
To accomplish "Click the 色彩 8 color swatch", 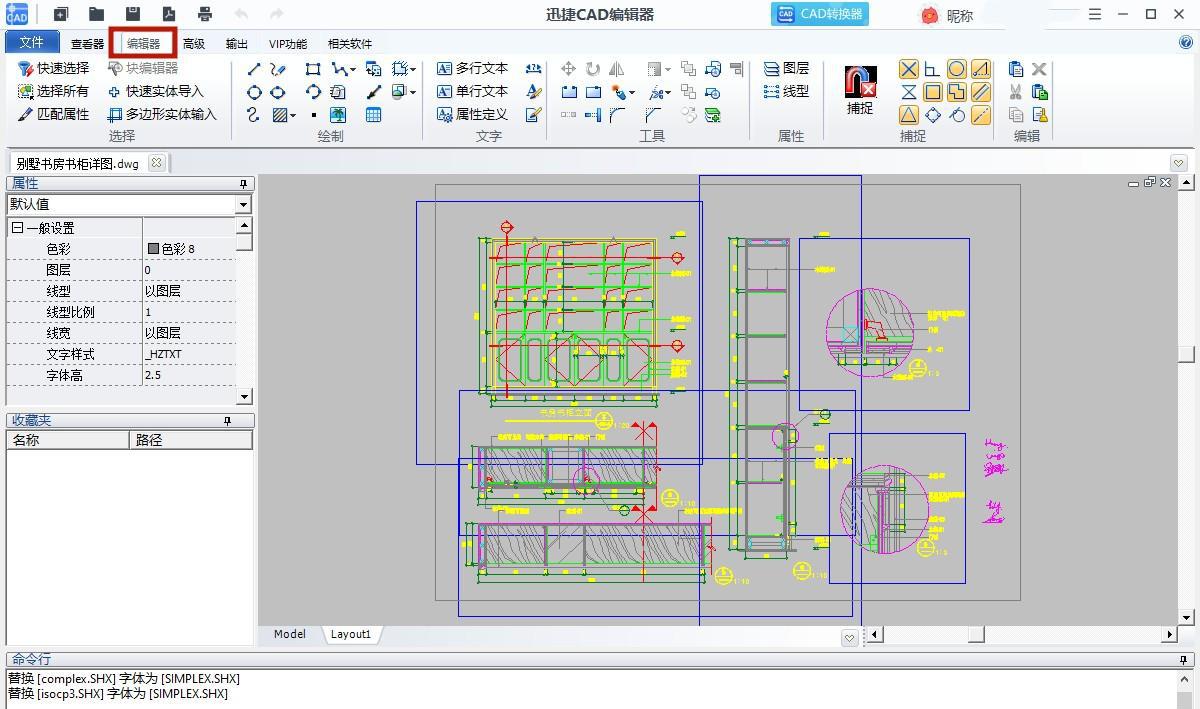I will (153, 249).
